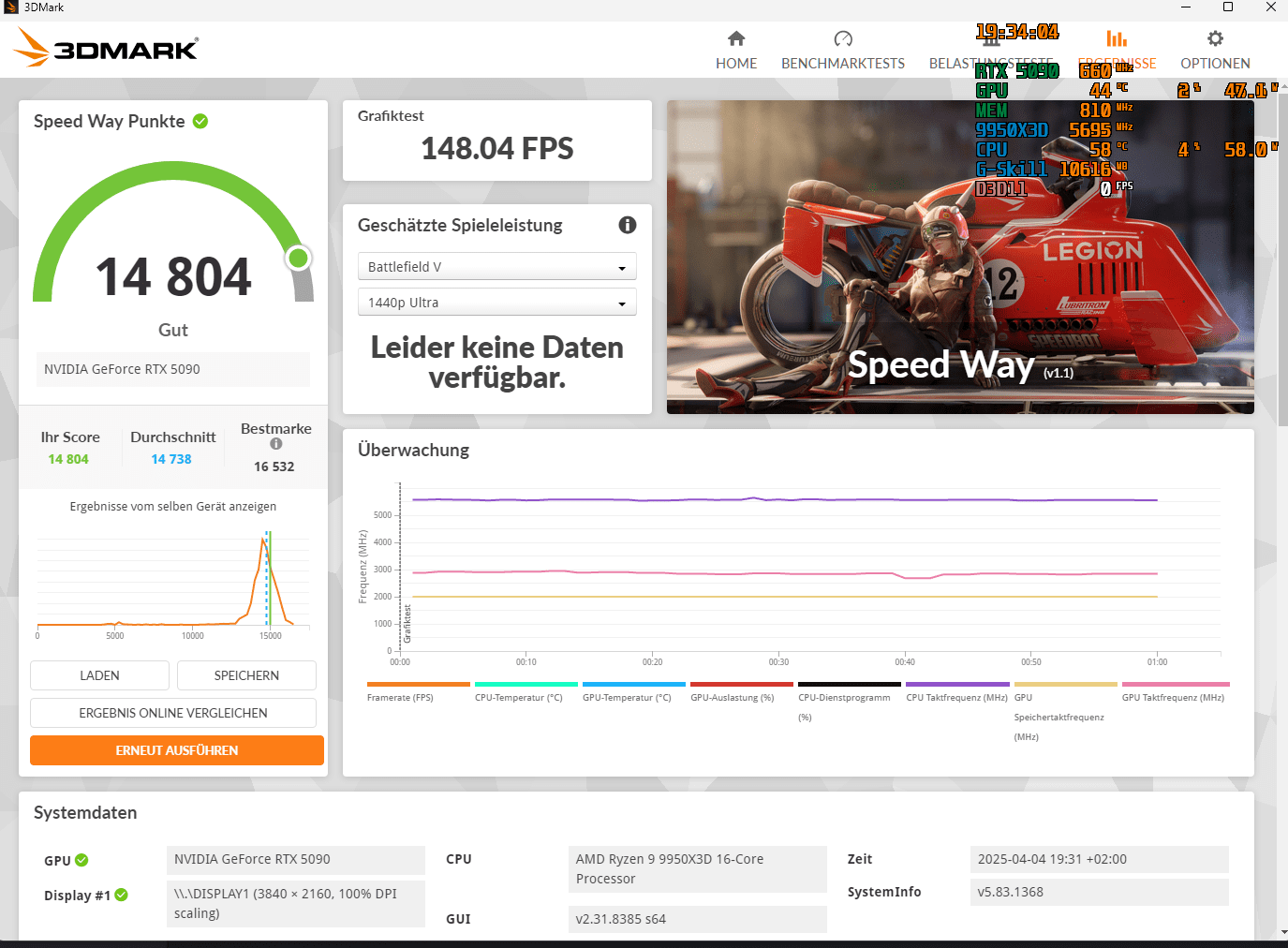
Task: Toggle GPU-Temperatur (°C) legend swatch
Action: pos(633,684)
